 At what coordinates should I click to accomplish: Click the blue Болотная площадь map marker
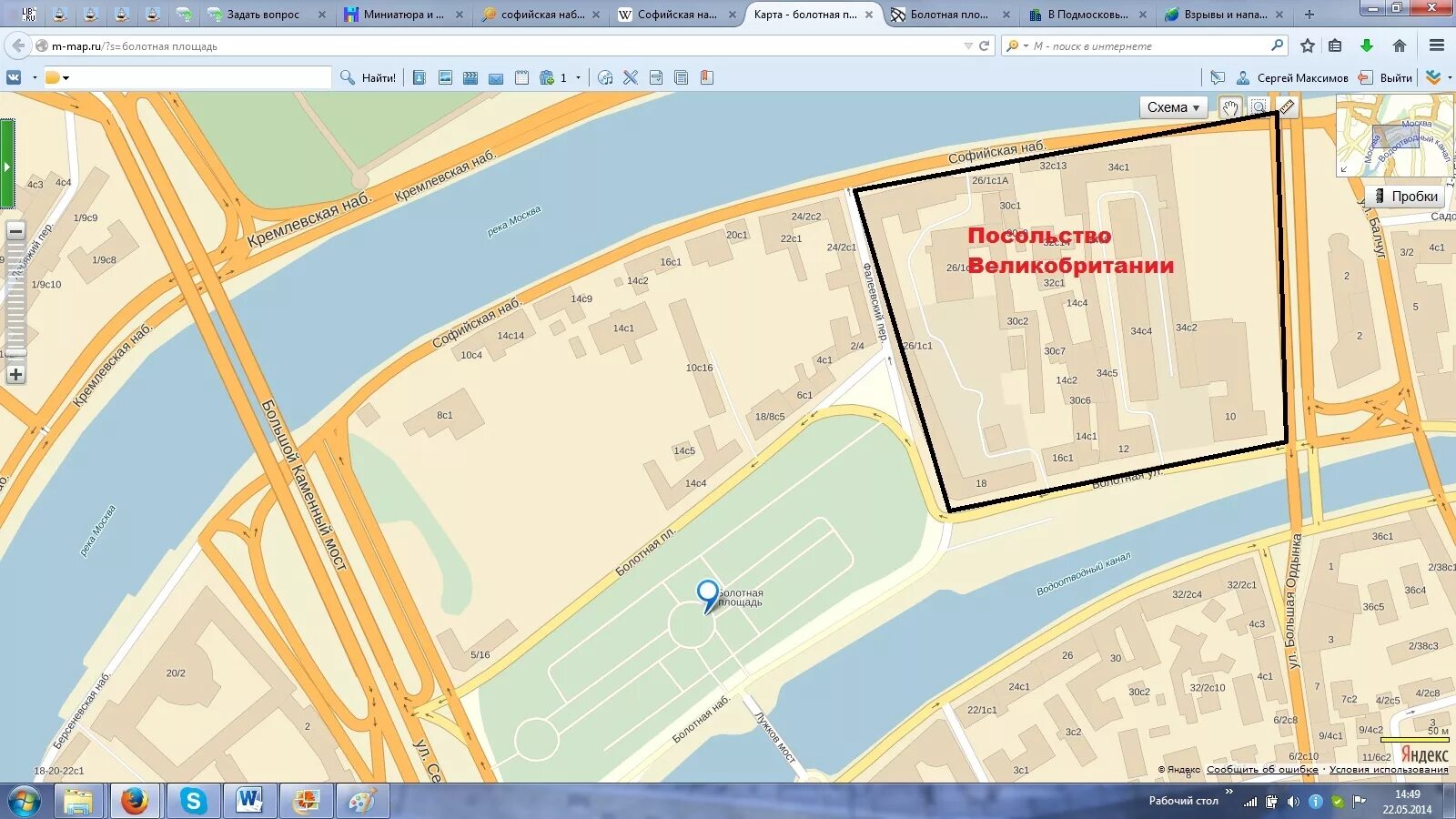click(x=707, y=596)
